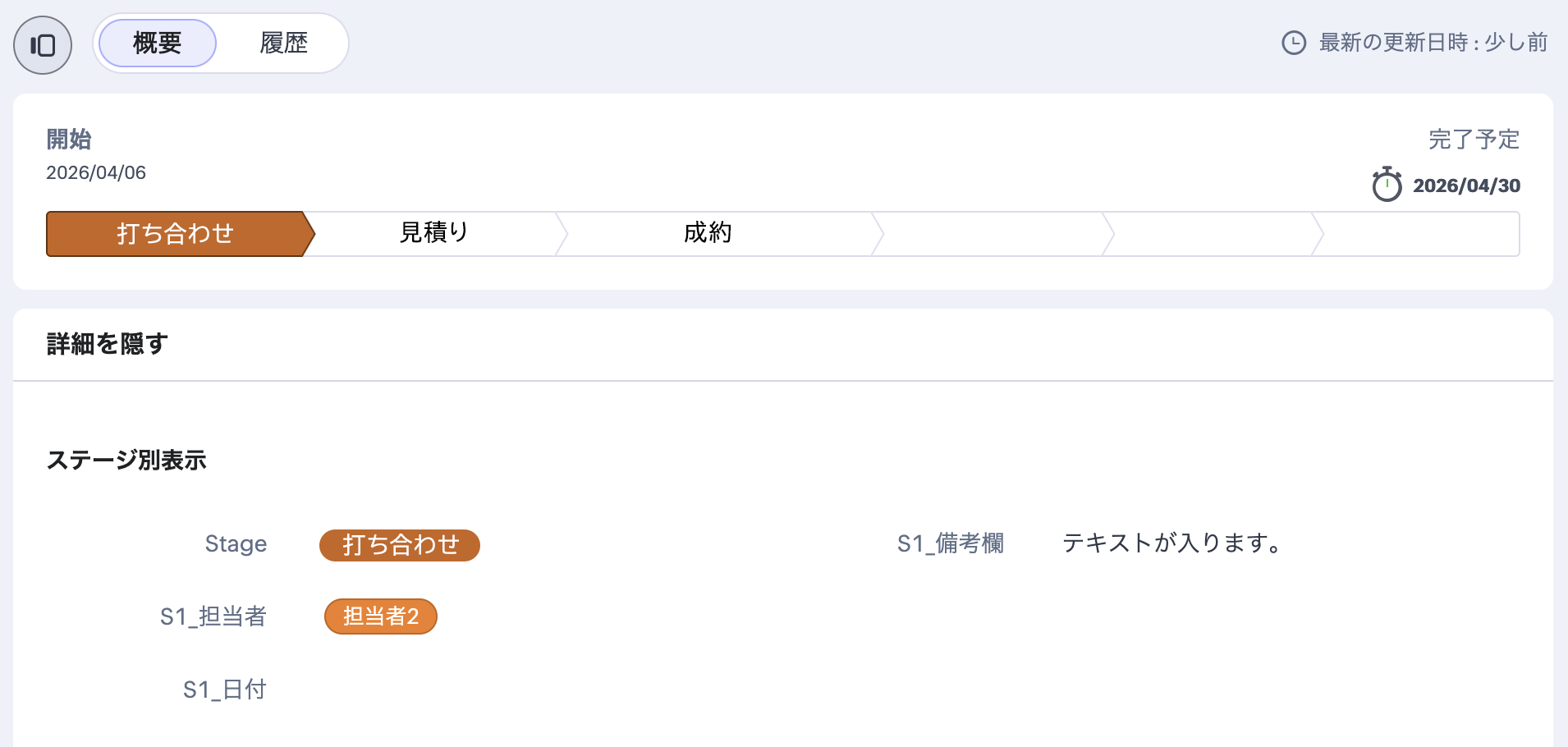Click the fifth empty stage step
The image size is (1568, 747).
[x=1211, y=234]
